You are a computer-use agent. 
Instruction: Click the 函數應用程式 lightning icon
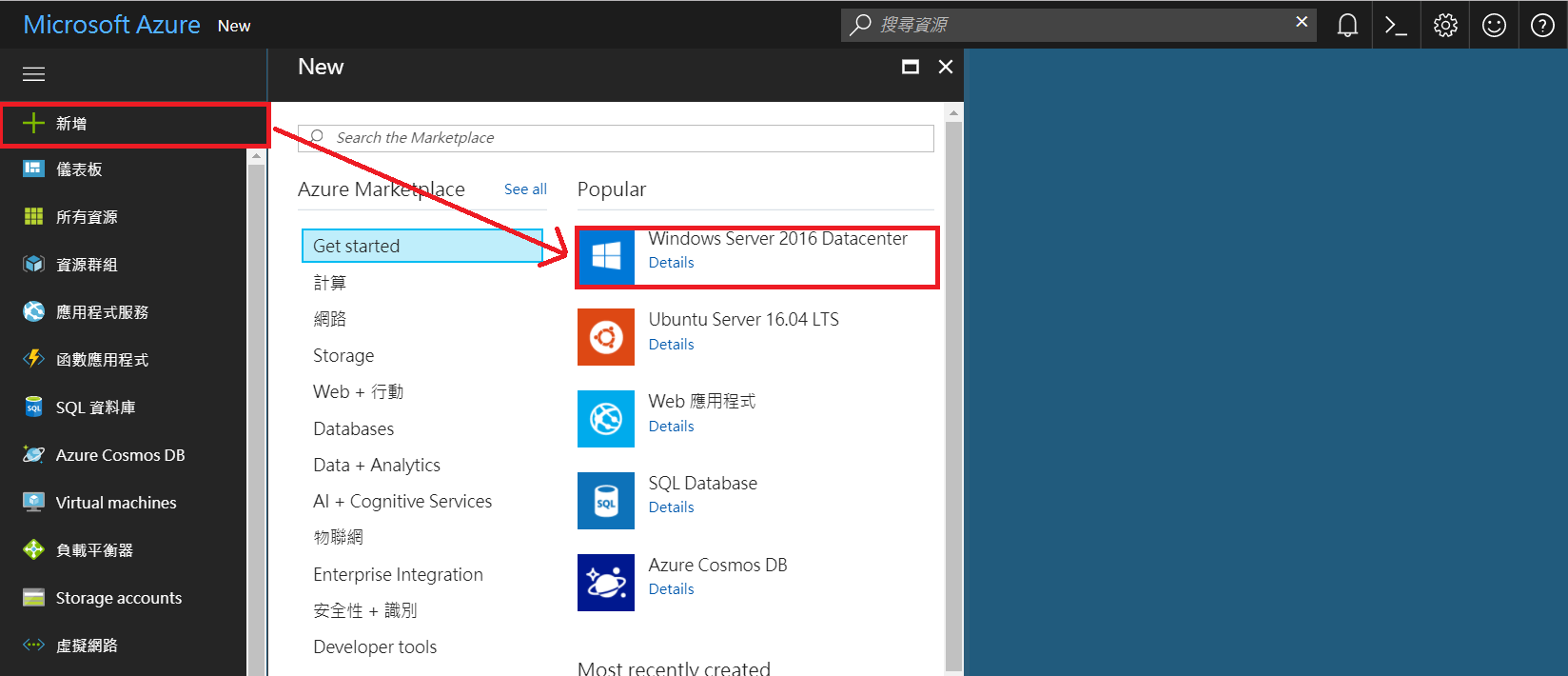(33, 359)
